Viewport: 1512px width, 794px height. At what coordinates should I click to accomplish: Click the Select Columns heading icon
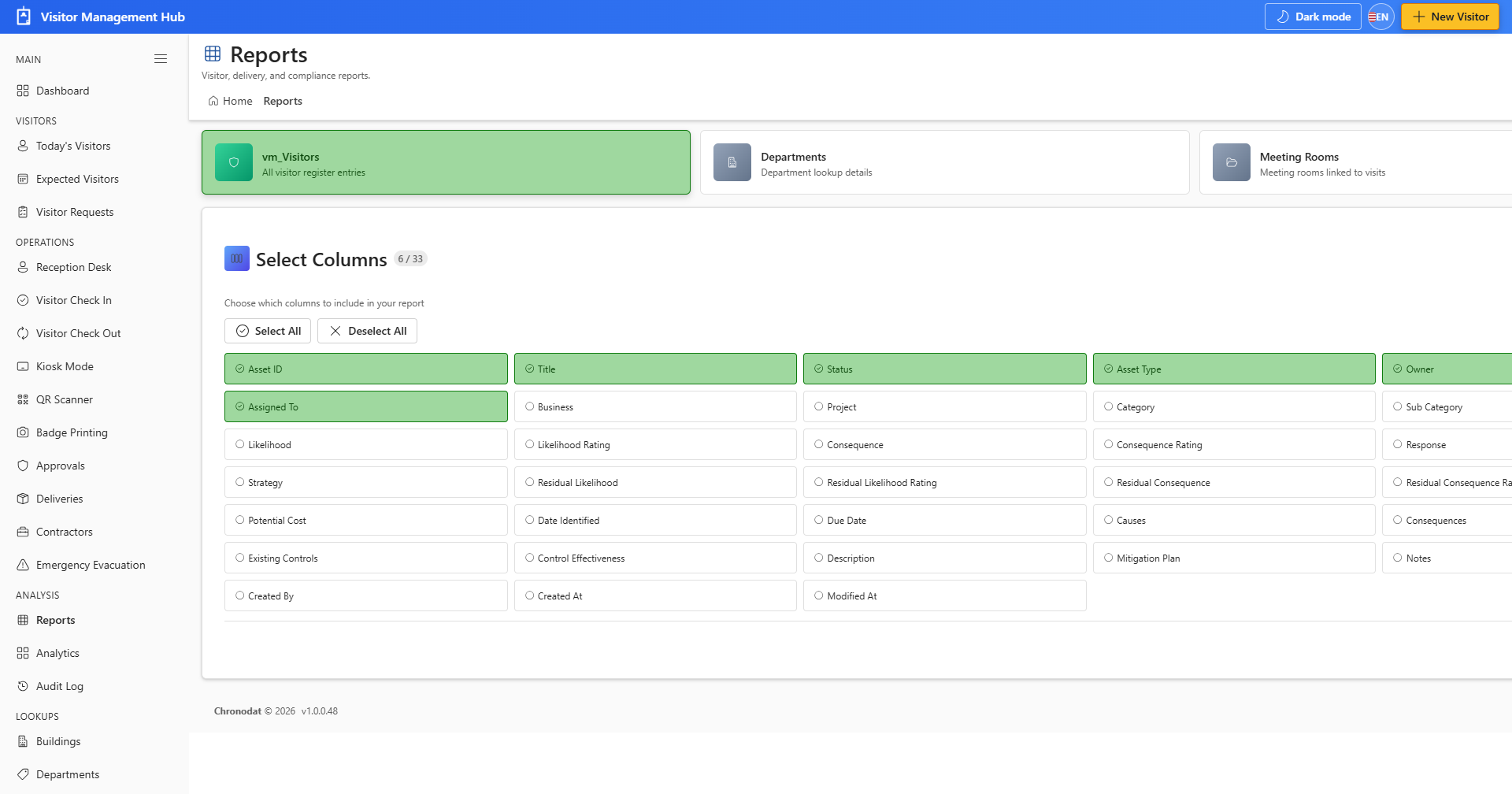click(237, 258)
